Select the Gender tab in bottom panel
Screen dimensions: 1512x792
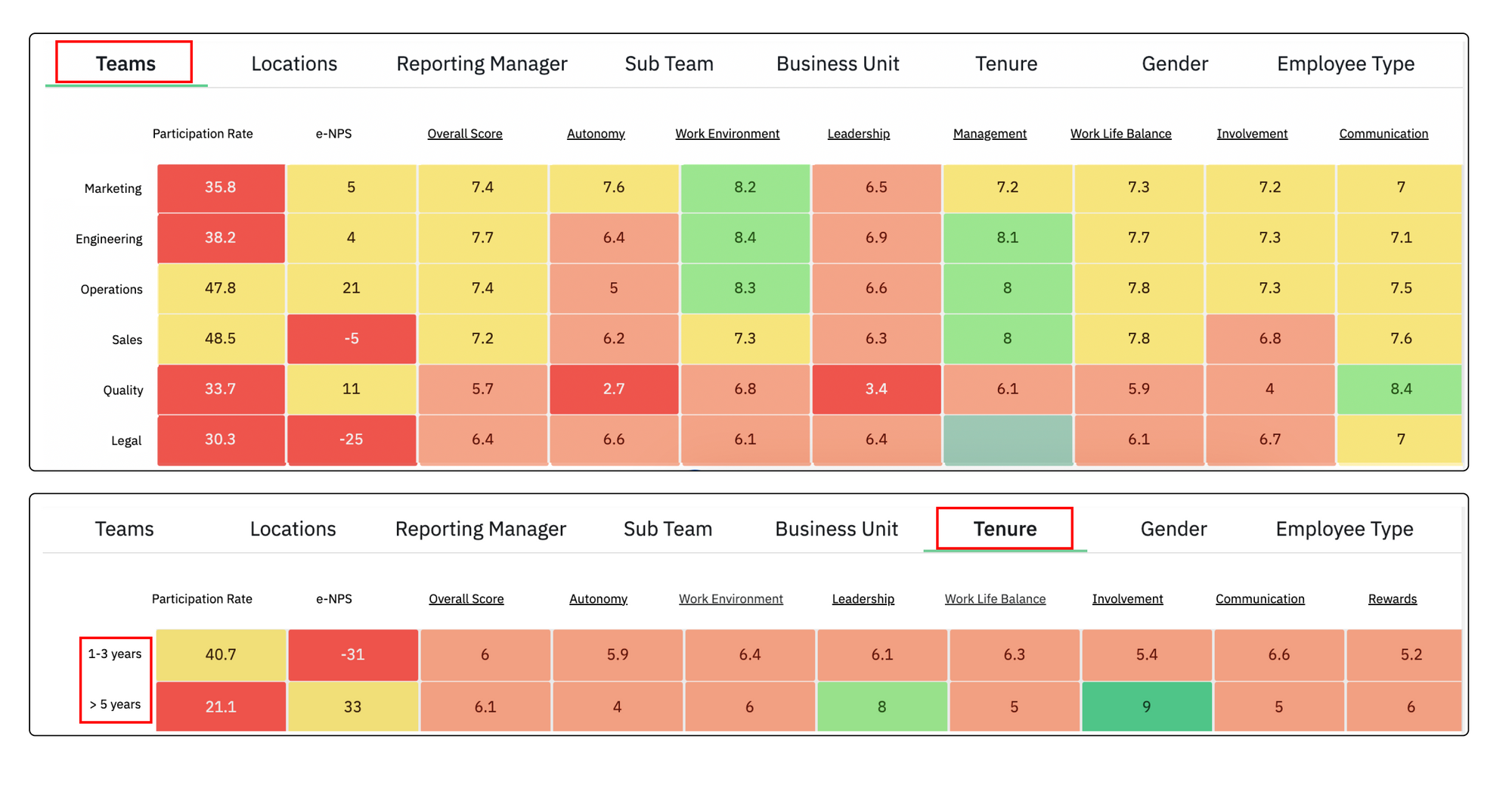[x=1173, y=529]
